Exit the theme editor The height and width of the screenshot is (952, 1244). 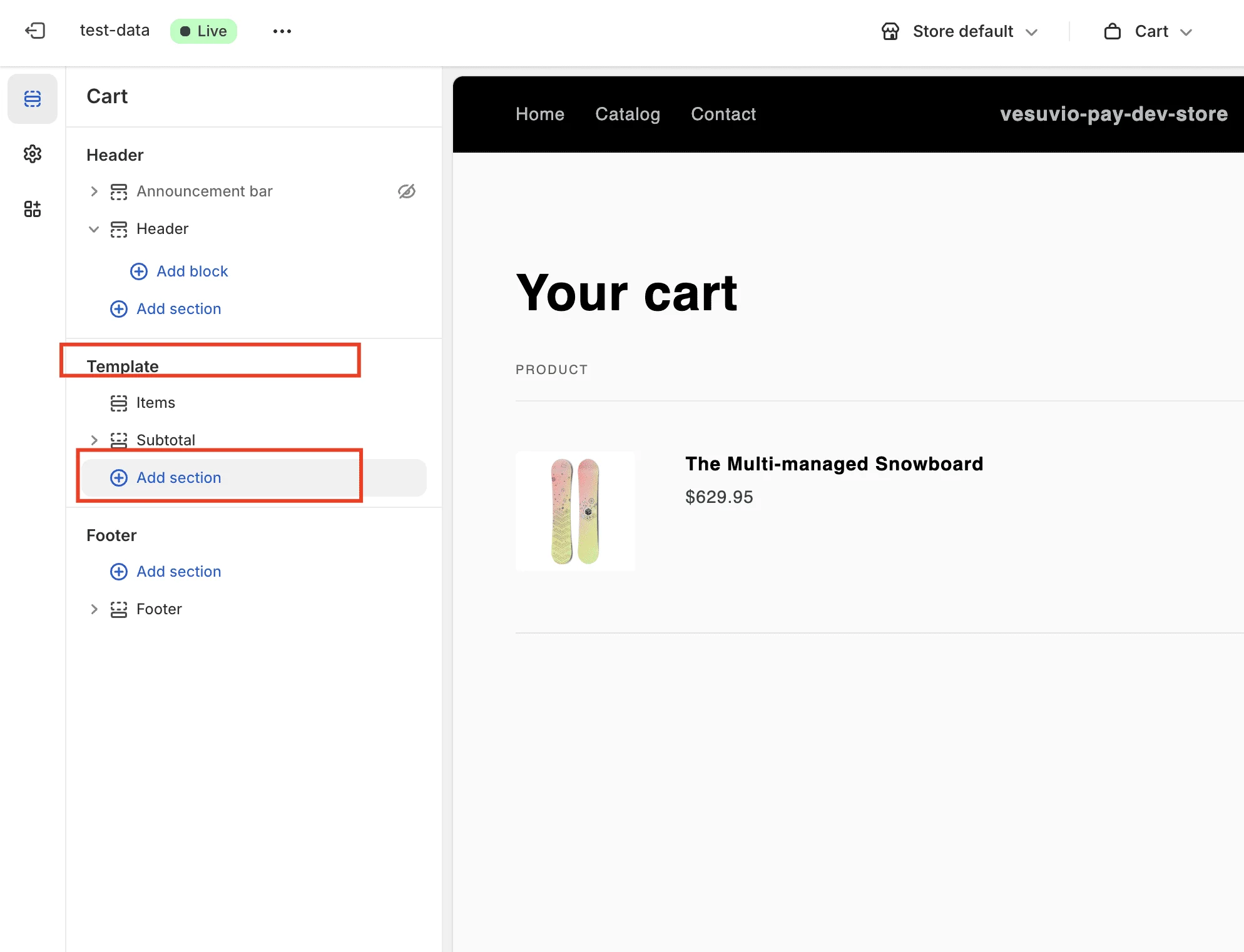click(36, 31)
